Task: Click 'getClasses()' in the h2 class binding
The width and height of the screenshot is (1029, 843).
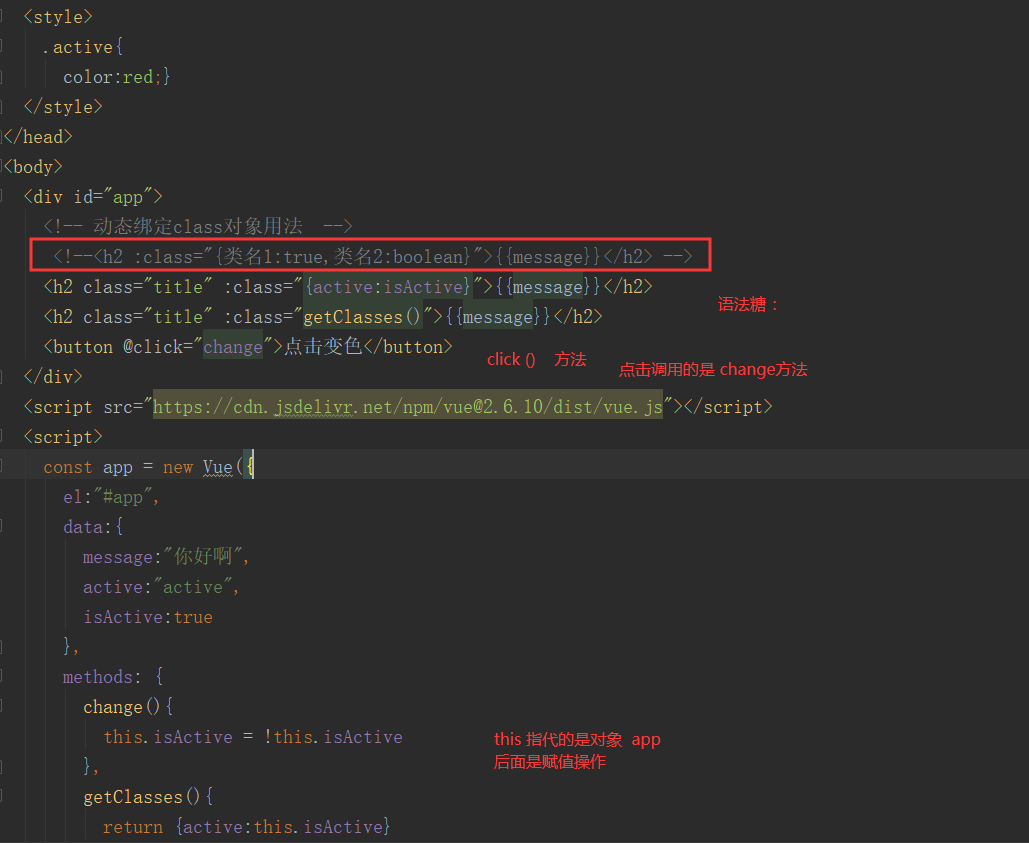Action: point(362,317)
